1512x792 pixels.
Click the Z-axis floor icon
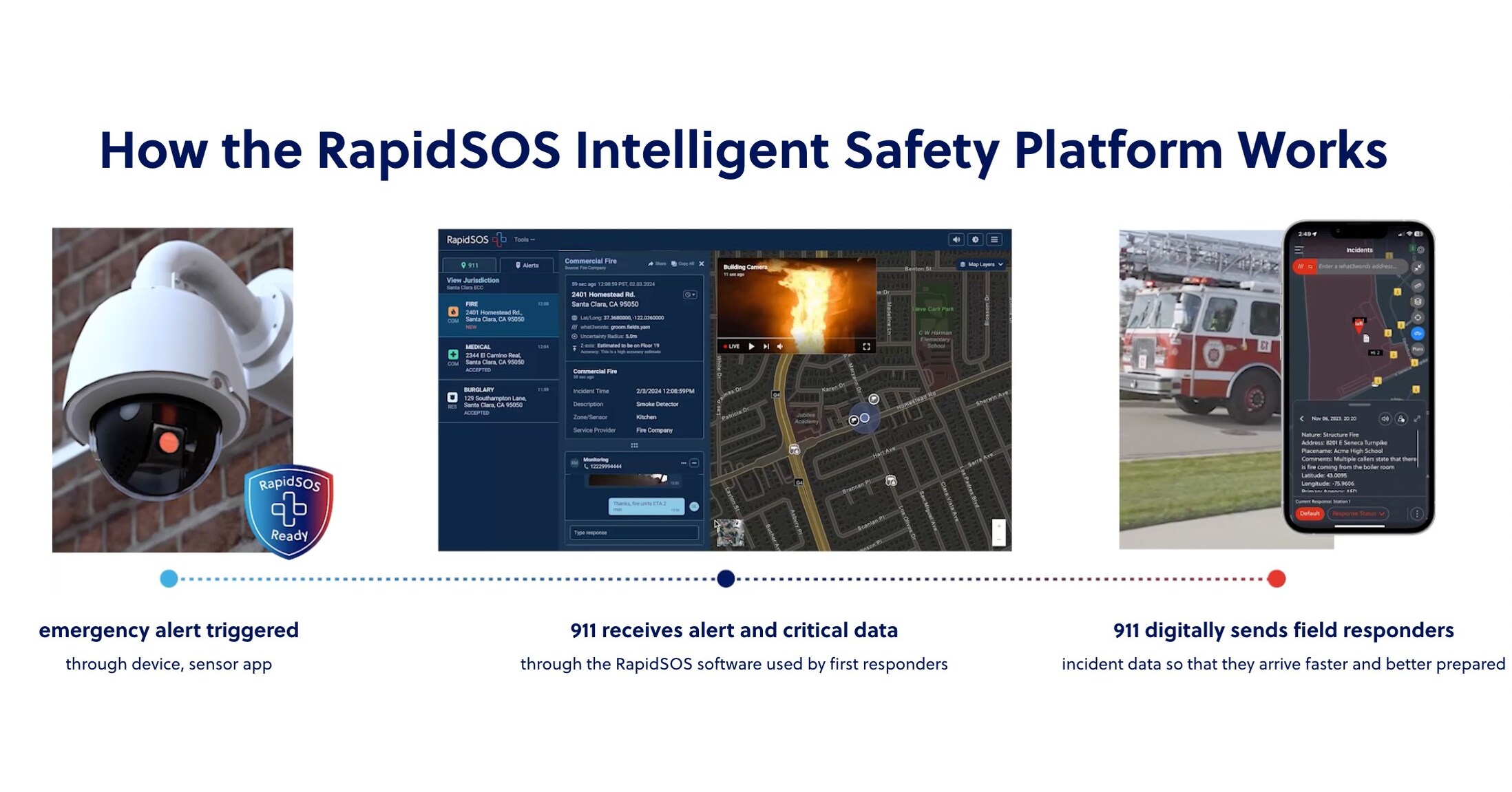[x=575, y=348]
